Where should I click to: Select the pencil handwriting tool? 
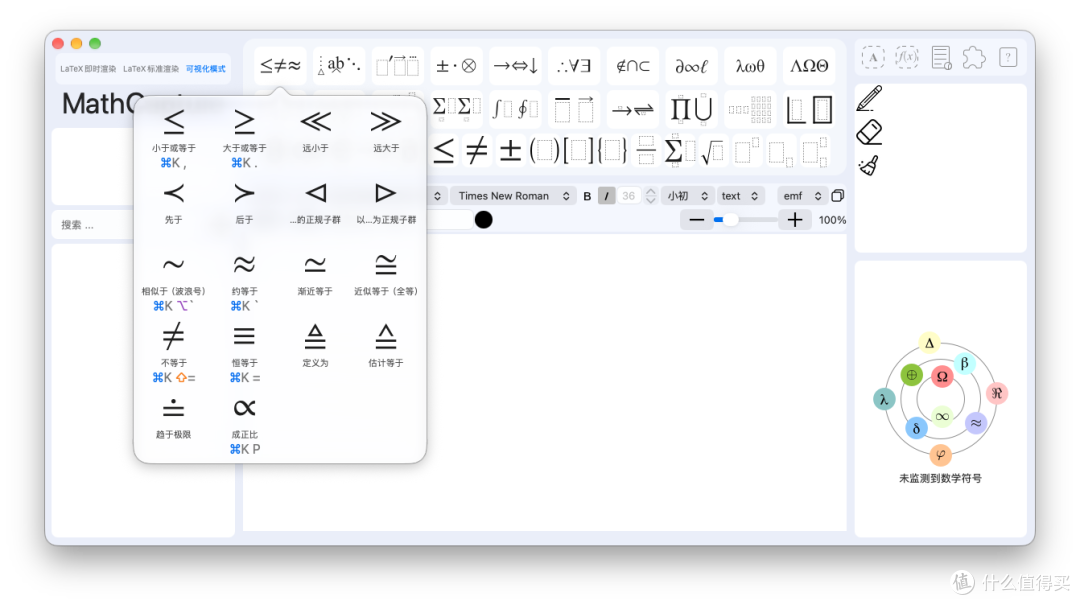tap(869, 99)
